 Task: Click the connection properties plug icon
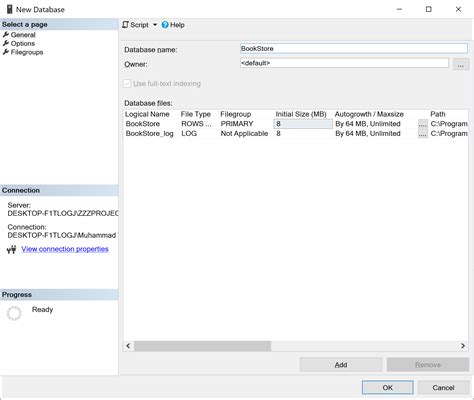pos(11,249)
